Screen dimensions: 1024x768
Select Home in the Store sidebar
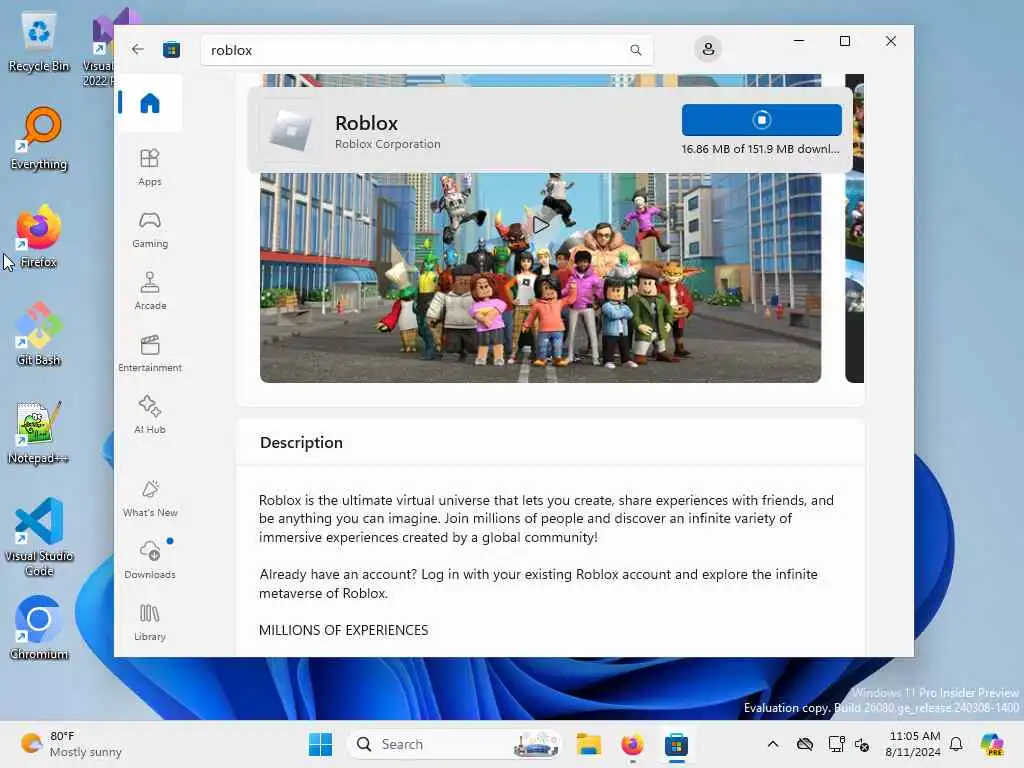150,103
